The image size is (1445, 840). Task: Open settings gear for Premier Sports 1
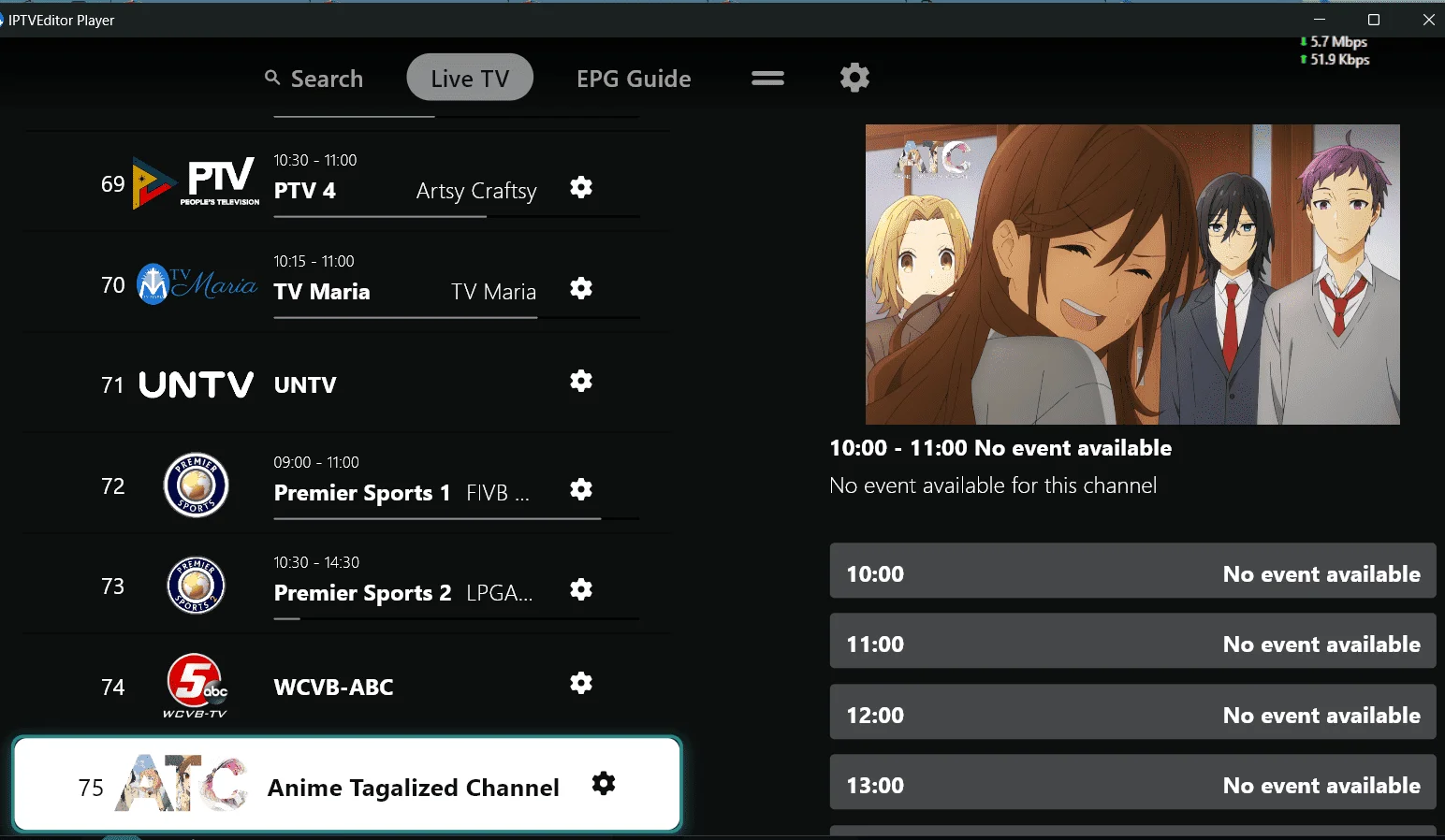[x=581, y=489]
